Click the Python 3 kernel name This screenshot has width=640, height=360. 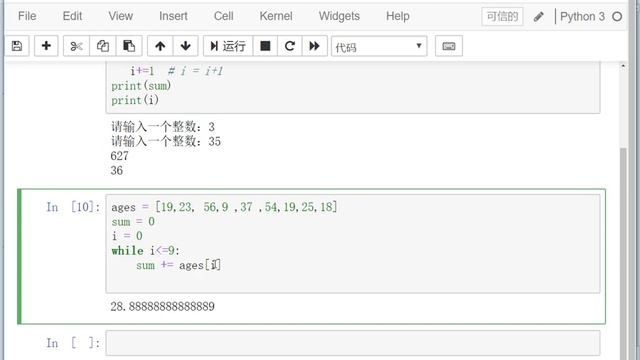pos(582,17)
